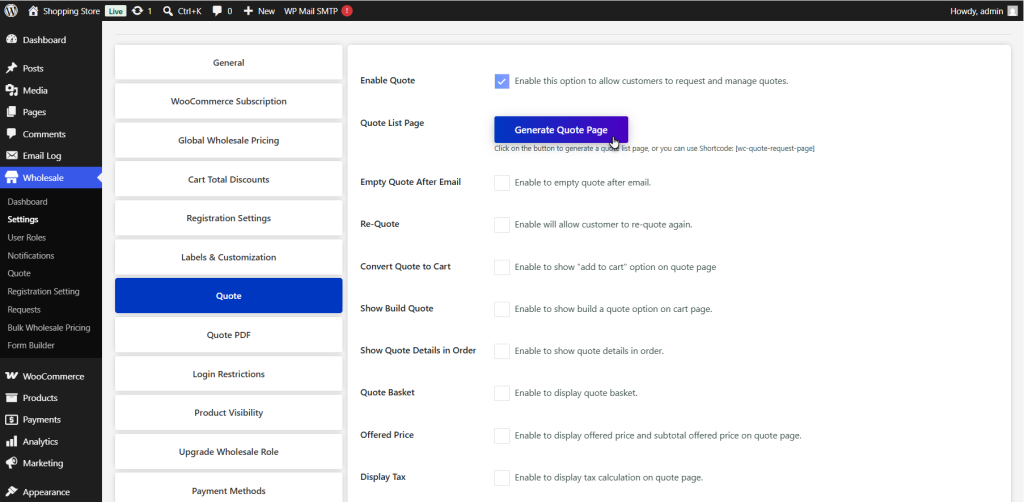
Task: Select the Cart Total Discounts tab
Action: (x=229, y=180)
